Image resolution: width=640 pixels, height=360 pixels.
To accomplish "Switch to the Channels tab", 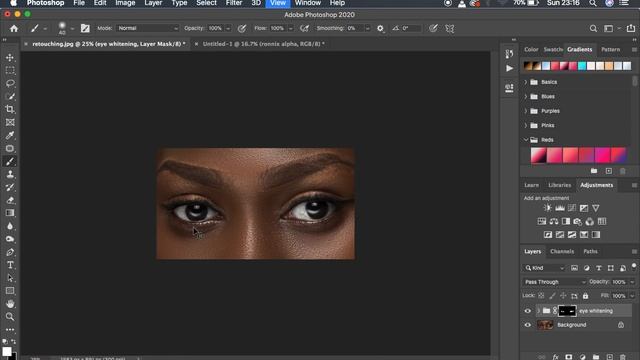I will 562,251.
